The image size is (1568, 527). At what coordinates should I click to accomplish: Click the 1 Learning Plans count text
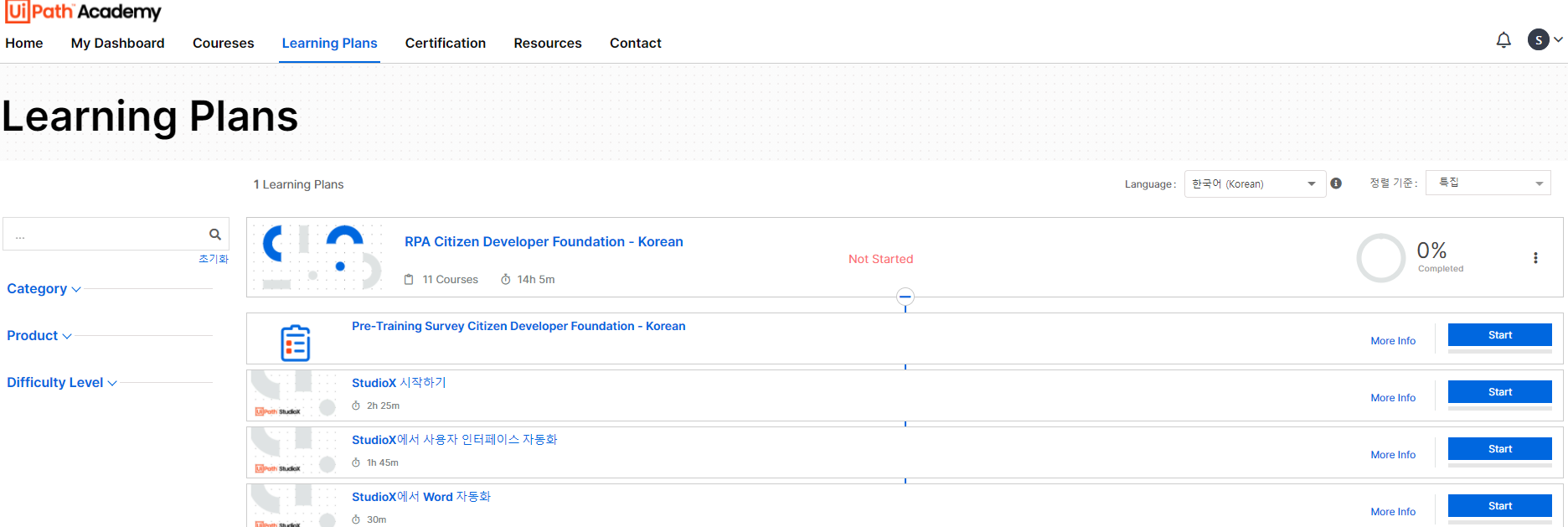pyautogui.click(x=299, y=184)
